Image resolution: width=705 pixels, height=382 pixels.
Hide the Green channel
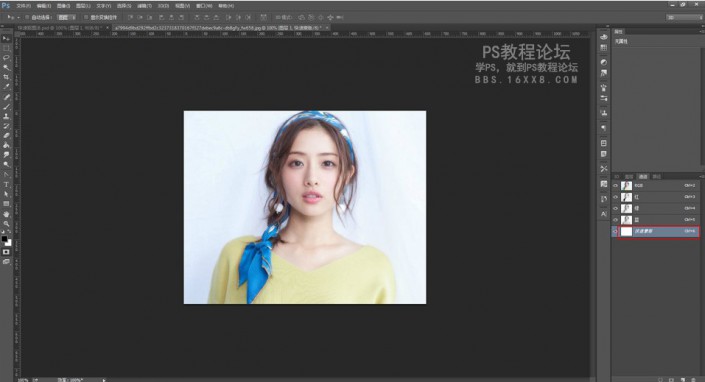(x=616, y=209)
